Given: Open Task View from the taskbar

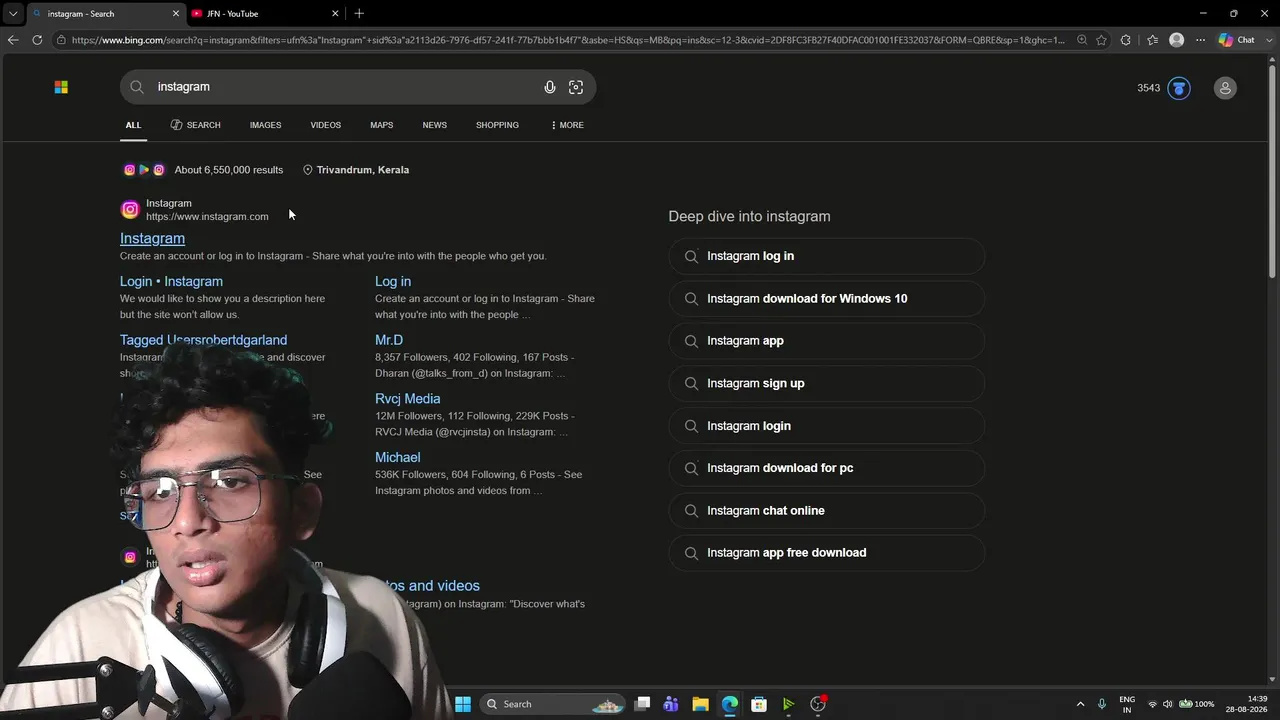Looking at the screenshot, I should [x=643, y=704].
